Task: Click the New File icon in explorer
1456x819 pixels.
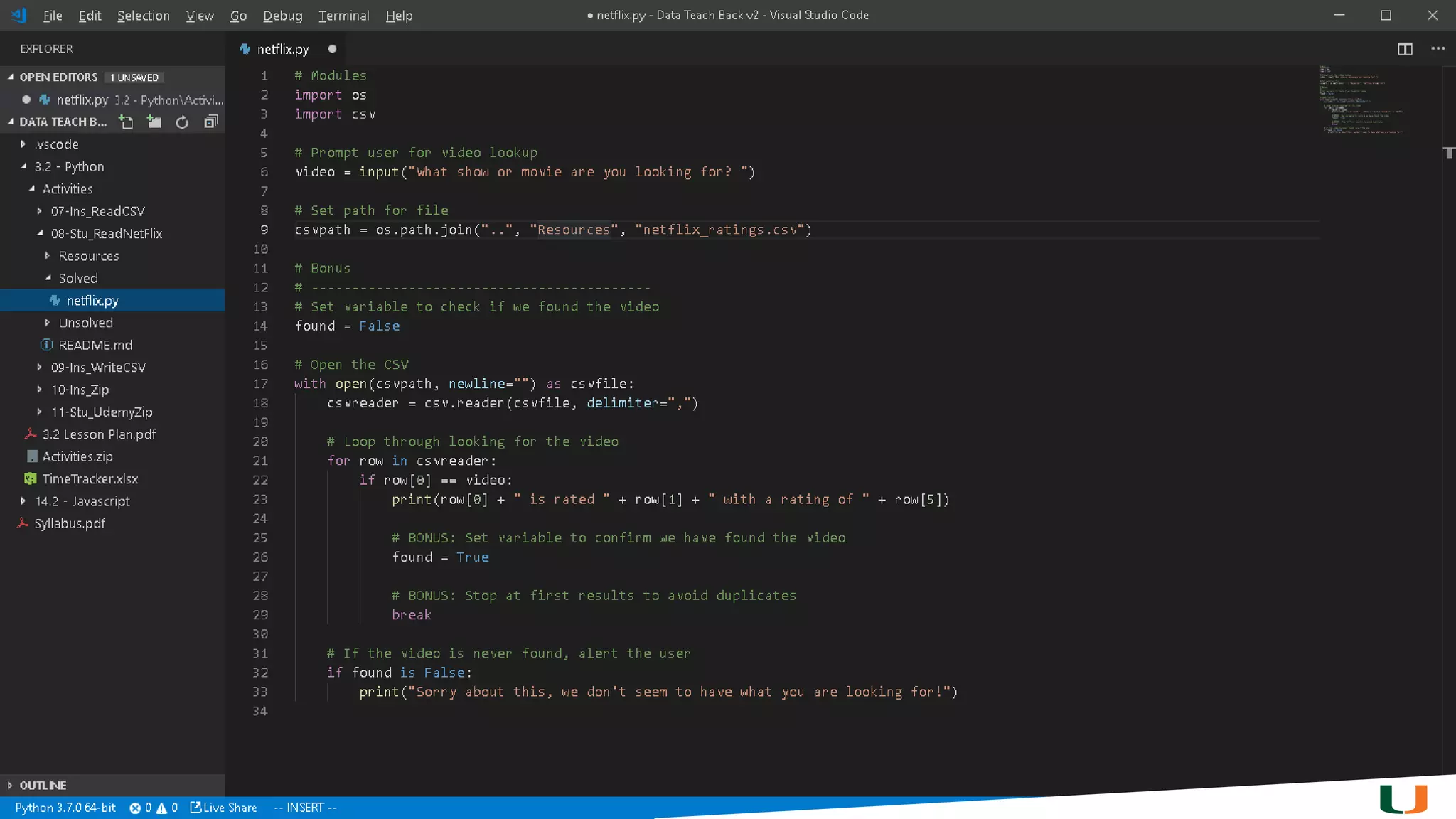Action: [x=127, y=122]
